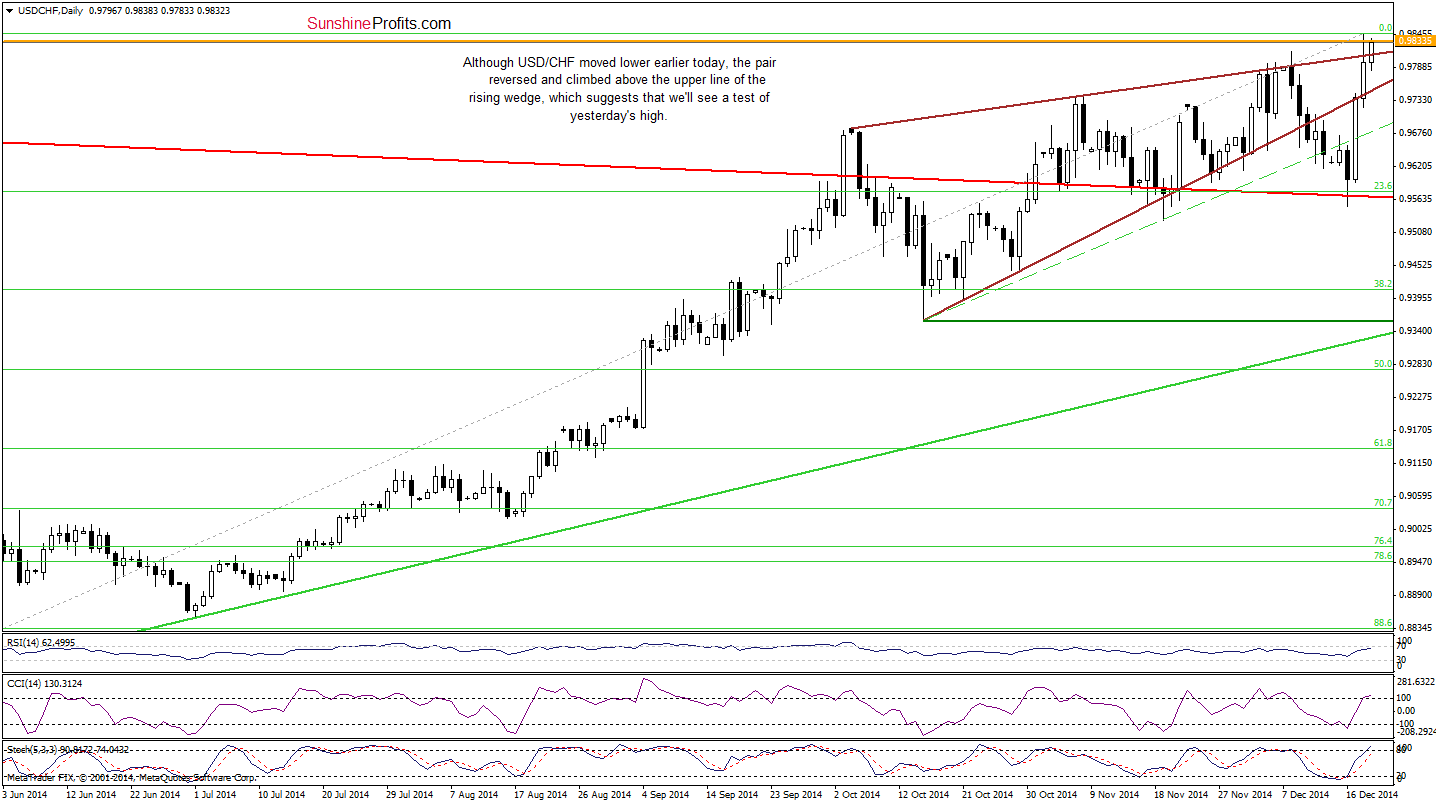Select the 70.7 Fibonacci level label
The width and height of the screenshot is (1436, 803).
click(x=1383, y=503)
